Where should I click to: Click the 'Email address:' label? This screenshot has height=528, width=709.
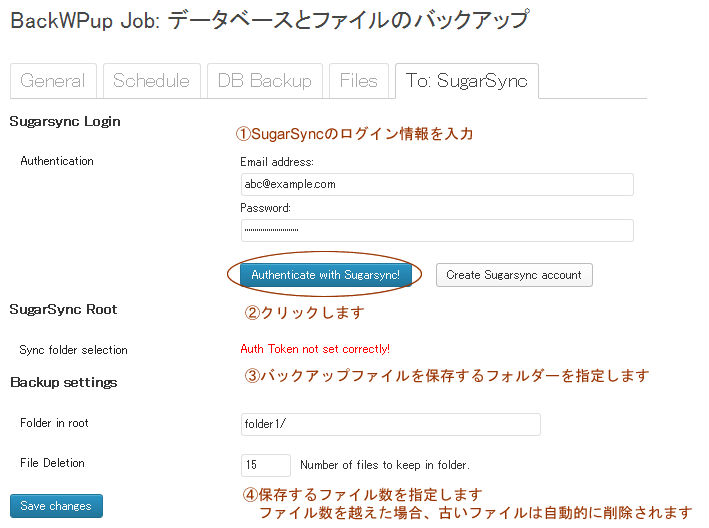tap(277, 162)
